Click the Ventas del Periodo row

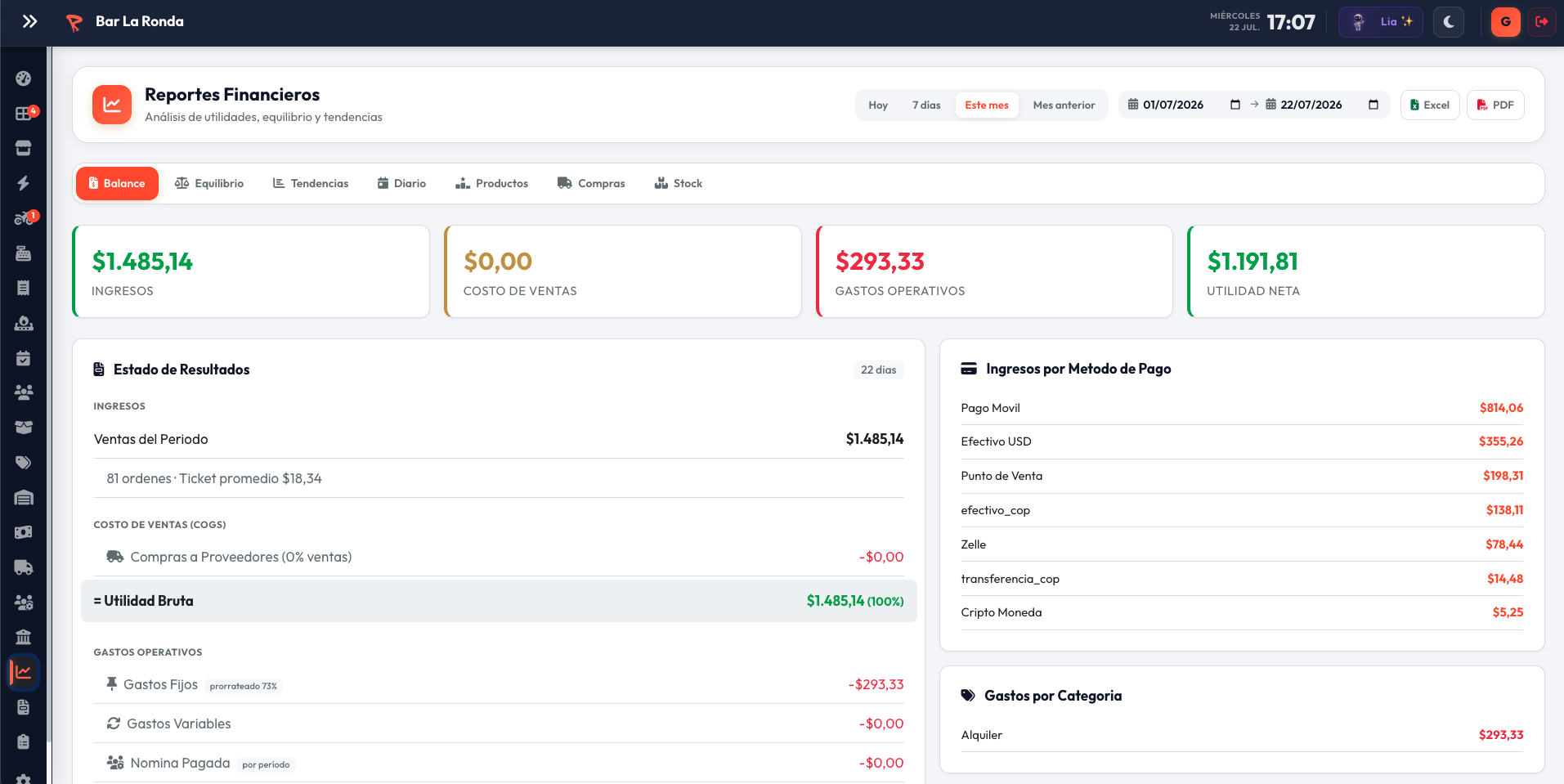(x=499, y=439)
